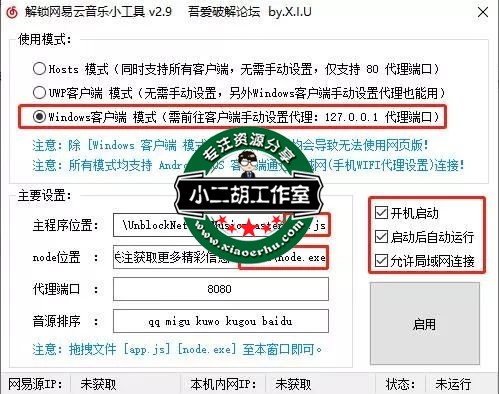Select the Hosts 模式 radio button
Screen dimensions: 499x394
[39, 69]
